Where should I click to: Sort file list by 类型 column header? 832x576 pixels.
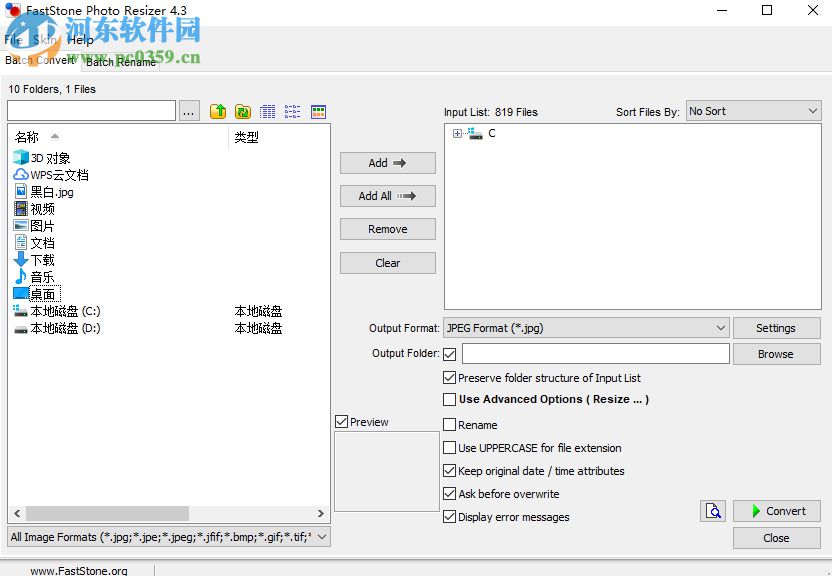pyautogui.click(x=280, y=137)
